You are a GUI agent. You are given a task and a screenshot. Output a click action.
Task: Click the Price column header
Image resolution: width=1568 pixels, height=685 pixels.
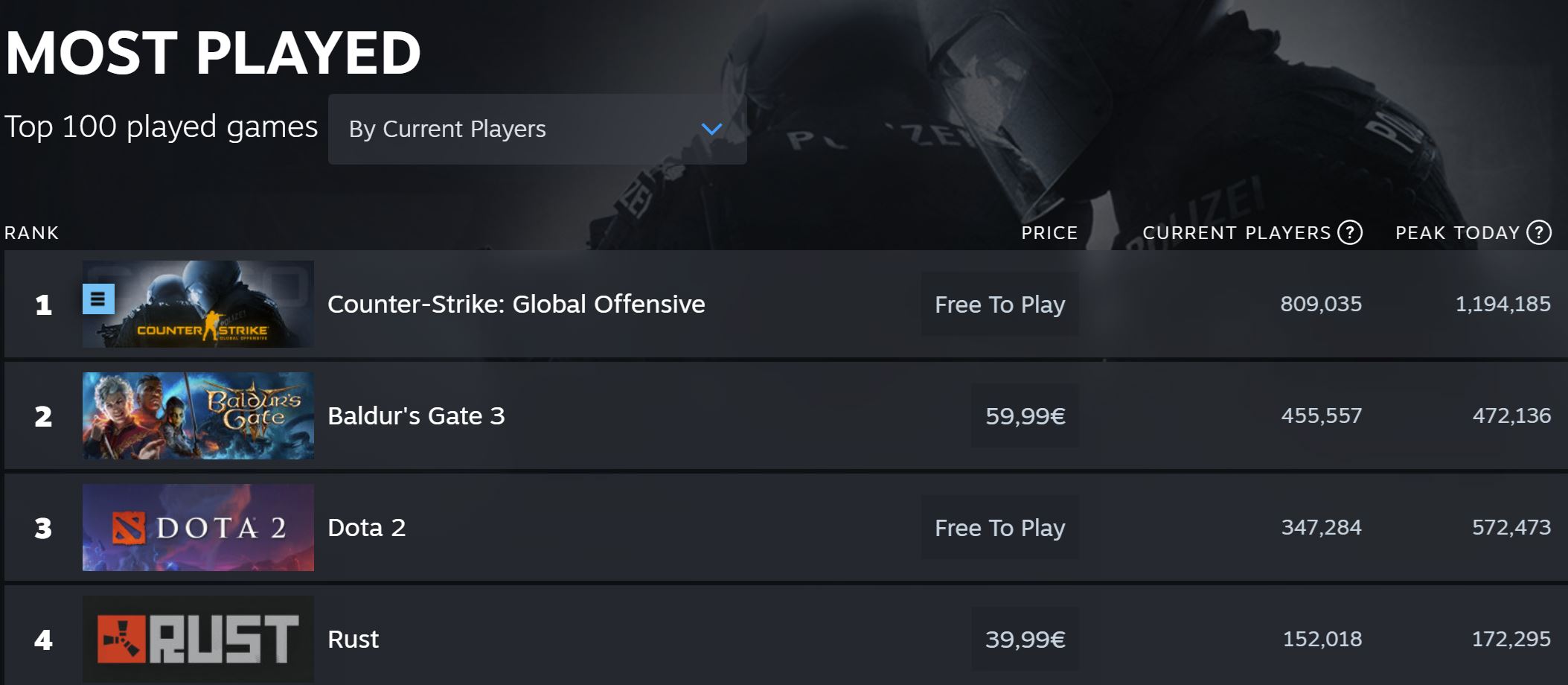point(1049,233)
